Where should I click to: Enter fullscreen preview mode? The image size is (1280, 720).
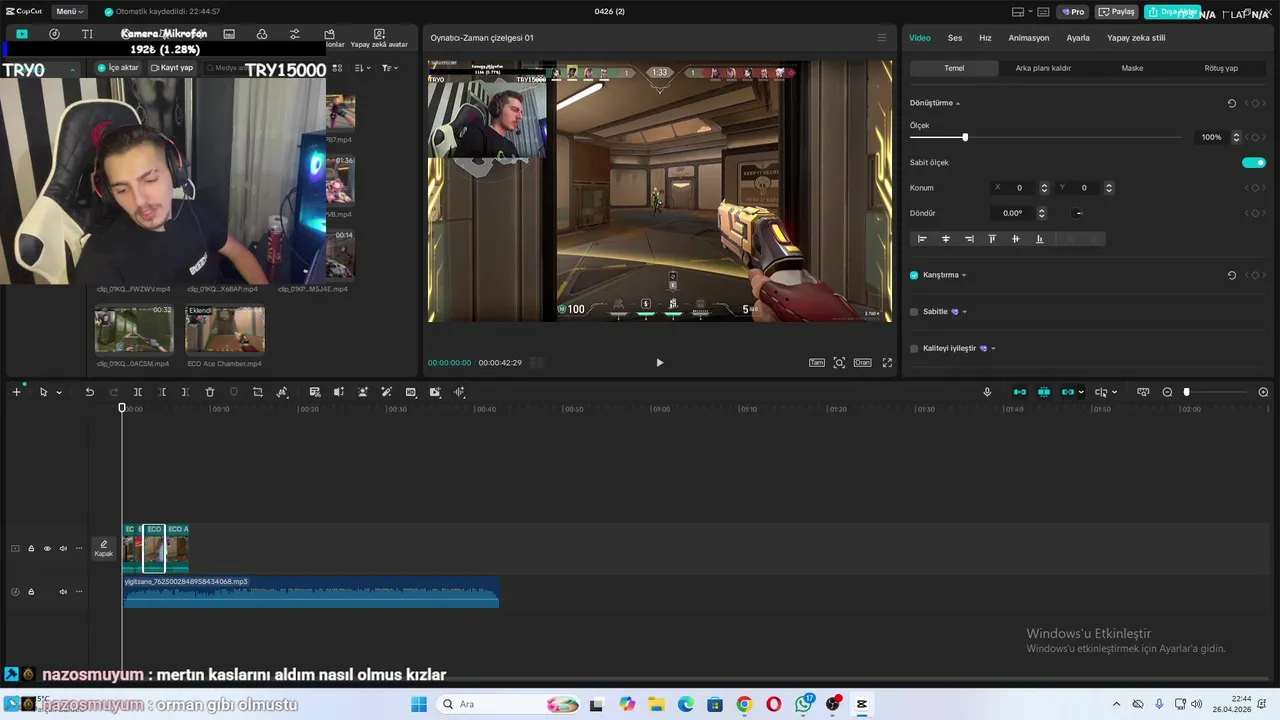(x=887, y=363)
